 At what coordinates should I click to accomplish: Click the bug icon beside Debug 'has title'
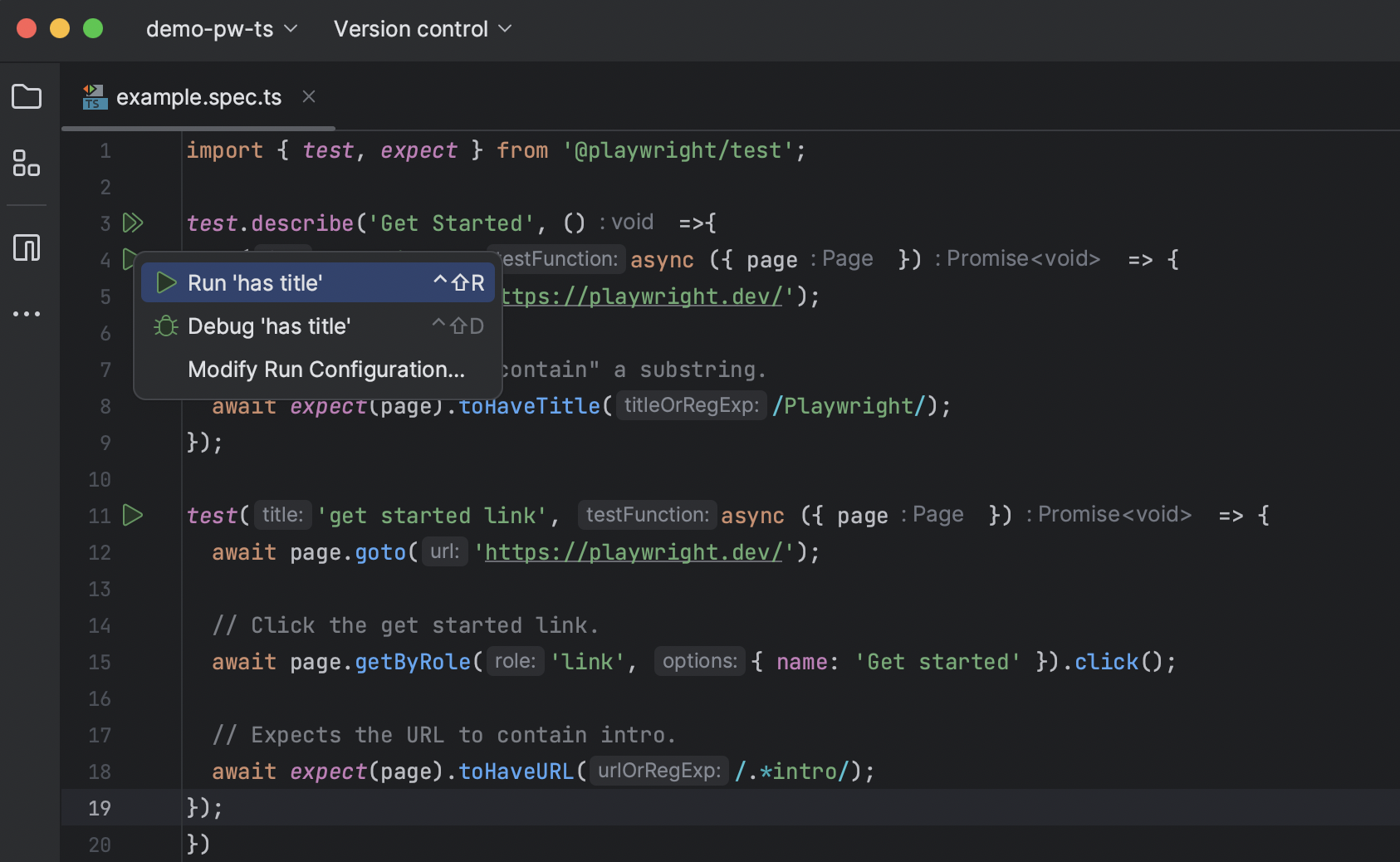(x=166, y=326)
